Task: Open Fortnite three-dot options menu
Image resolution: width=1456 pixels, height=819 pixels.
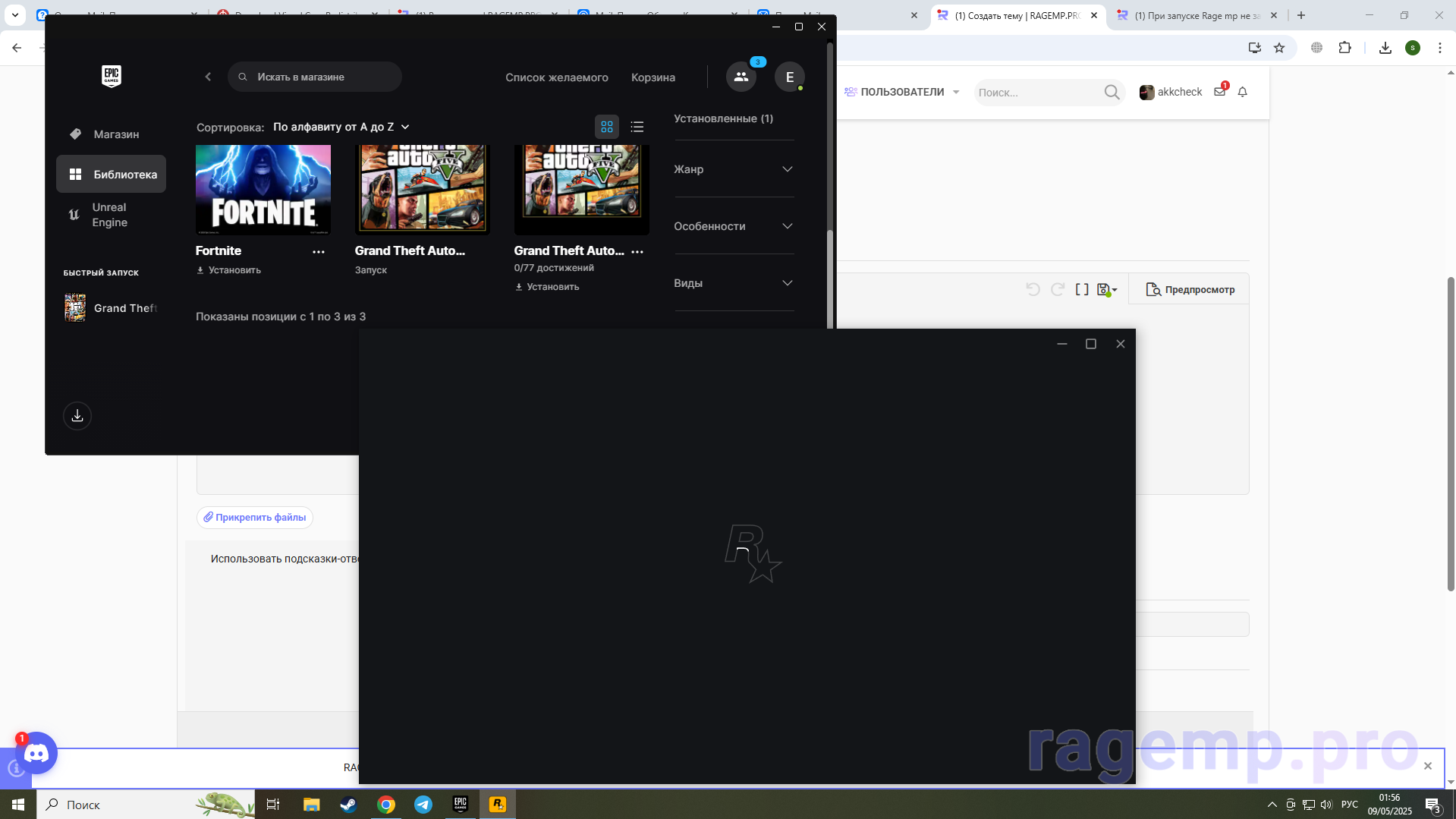Action: (319, 251)
